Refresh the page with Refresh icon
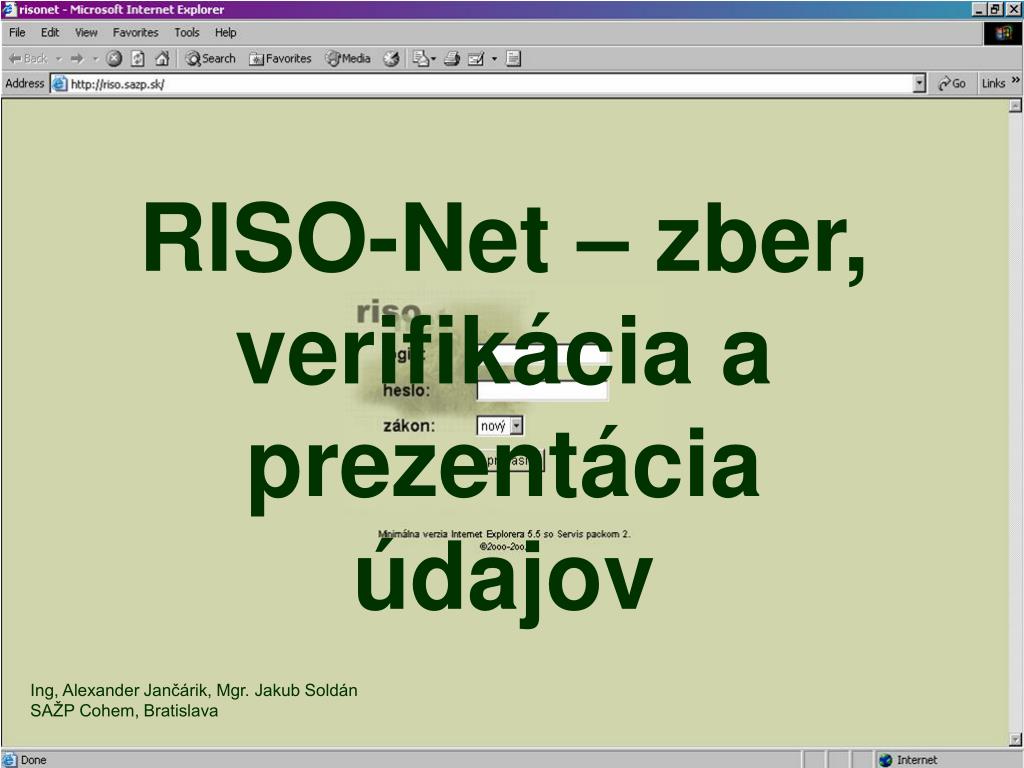Screen dimensions: 1024x768 pos(138,59)
